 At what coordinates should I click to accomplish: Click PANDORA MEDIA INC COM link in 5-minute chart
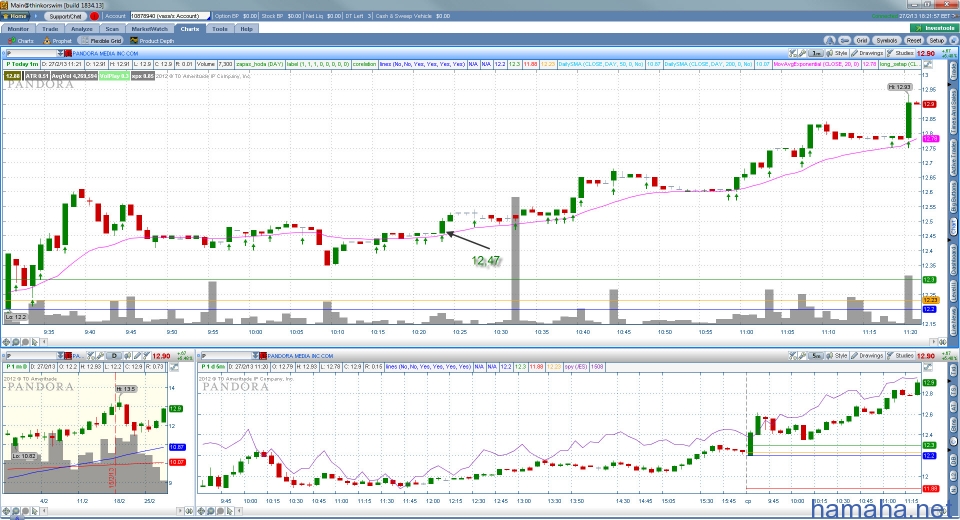click(300, 355)
